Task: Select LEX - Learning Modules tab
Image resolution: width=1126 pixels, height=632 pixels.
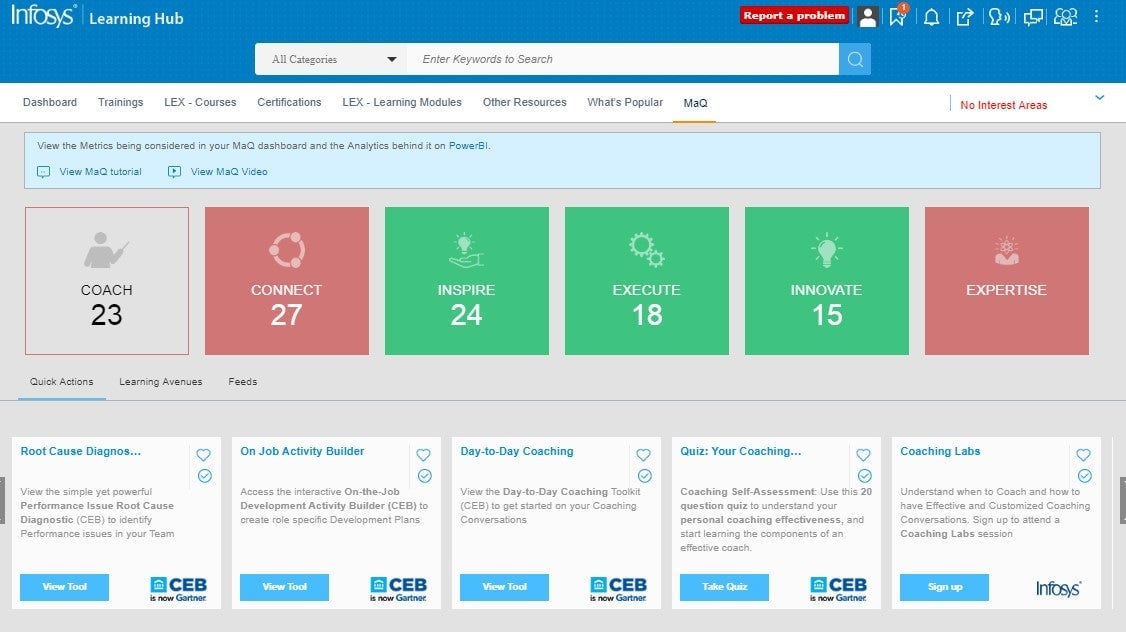Action: click(402, 103)
